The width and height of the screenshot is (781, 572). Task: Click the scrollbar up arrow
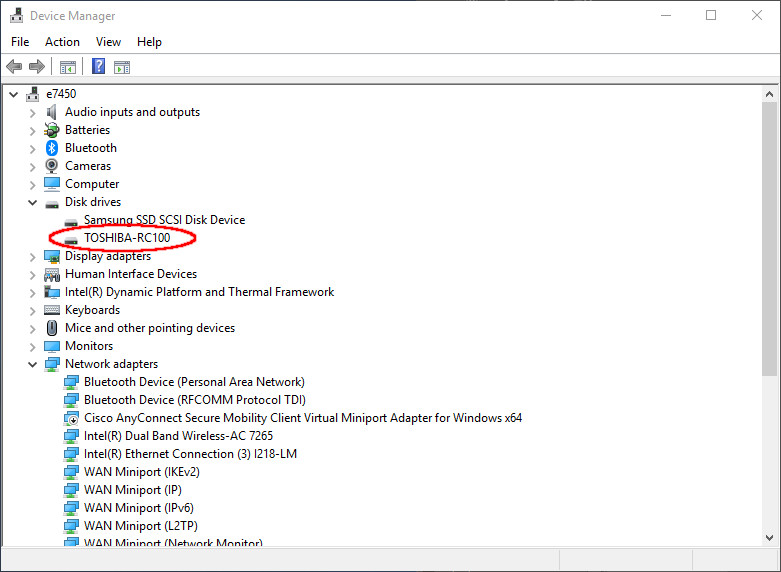[x=769, y=94]
